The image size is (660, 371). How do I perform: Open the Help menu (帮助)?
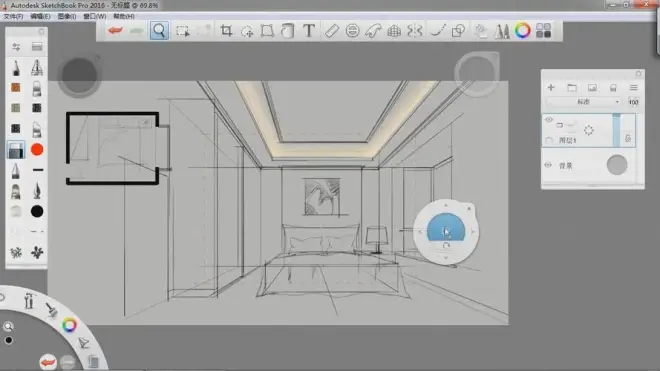pos(123,16)
